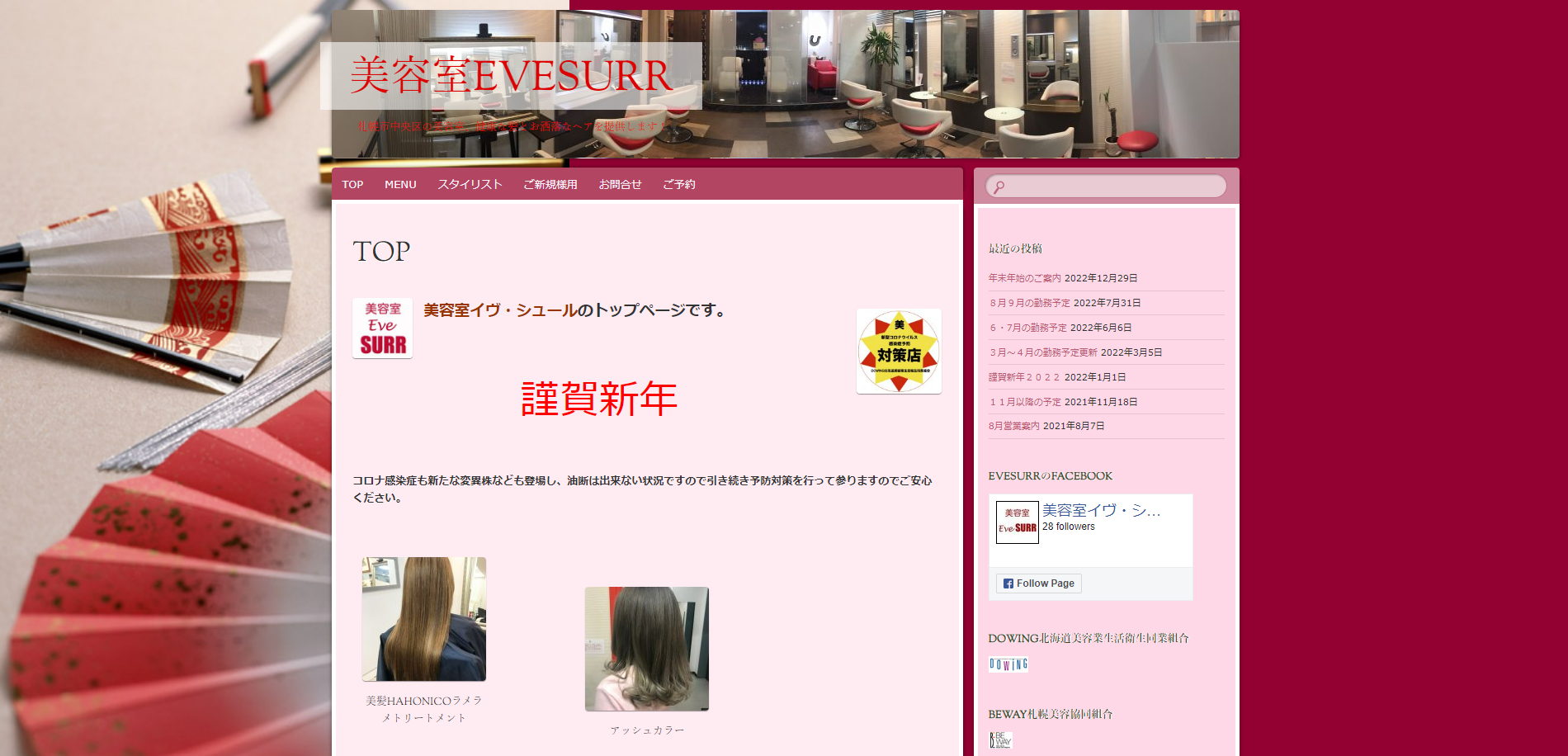Click the 最近の投稿 heading
Image resolution: width=1568 pixels, height=756 pixels.
[x=1015, y=248]
